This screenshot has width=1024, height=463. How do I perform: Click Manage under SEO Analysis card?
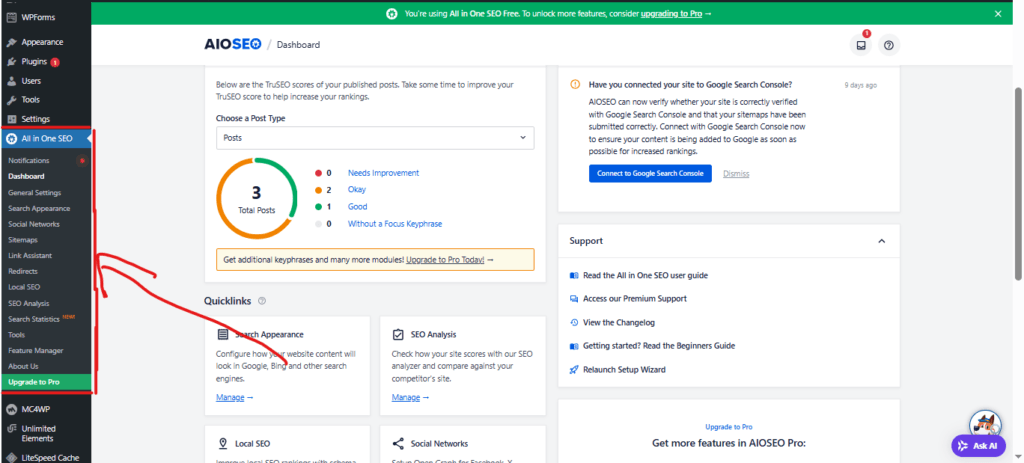click(406, 397)
